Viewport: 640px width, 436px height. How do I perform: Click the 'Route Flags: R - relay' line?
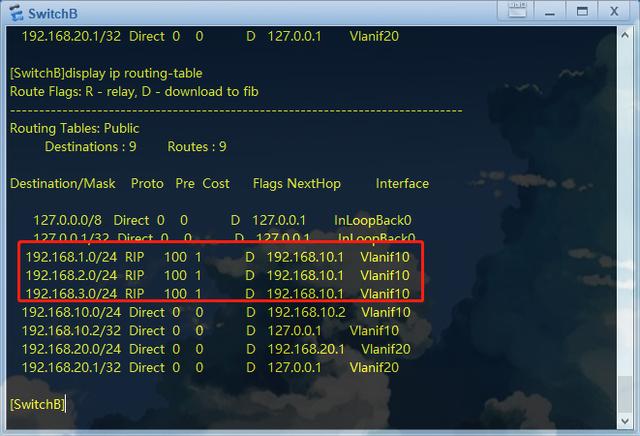coord(134,91)
